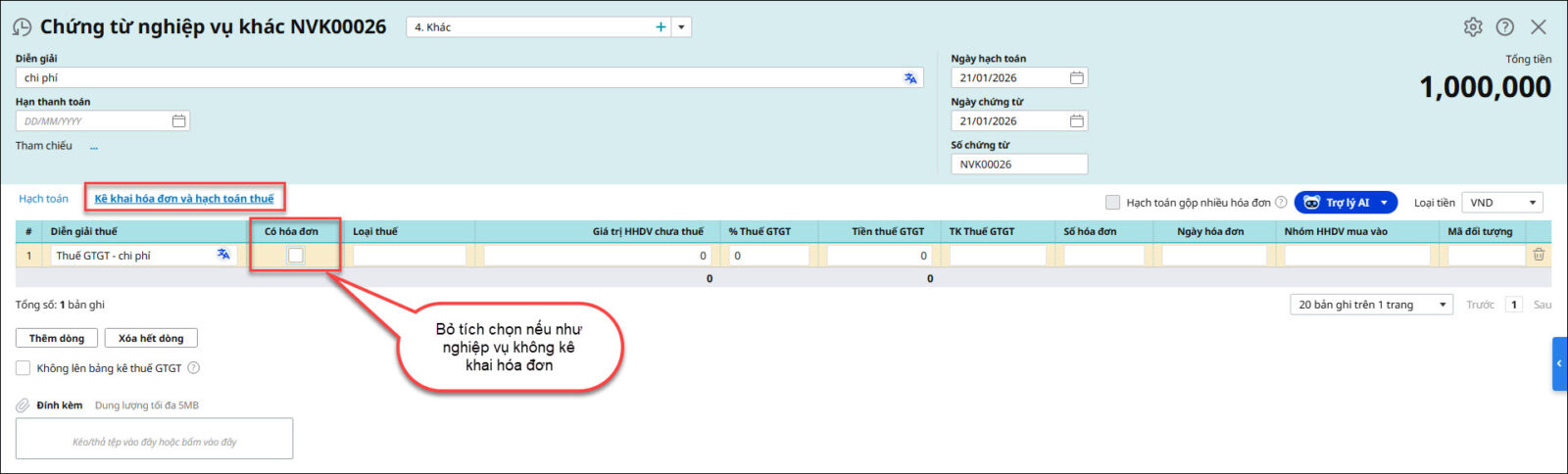The image size is (1568, 474).
Task: Toggle the Có hóa đơn checkbox
Action: pos(295,256)
